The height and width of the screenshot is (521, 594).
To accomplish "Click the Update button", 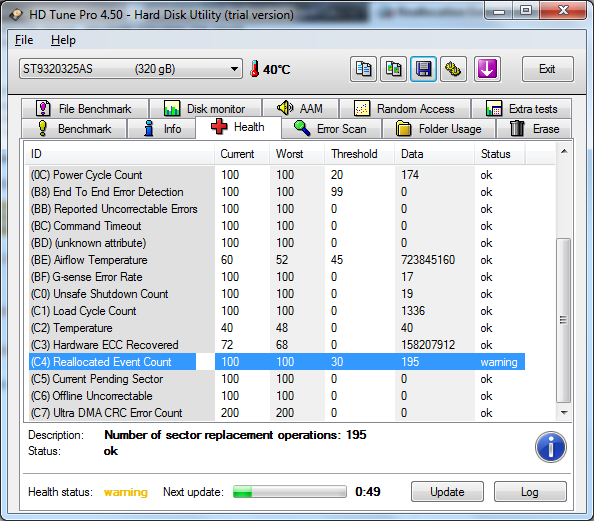I will 447,492.
